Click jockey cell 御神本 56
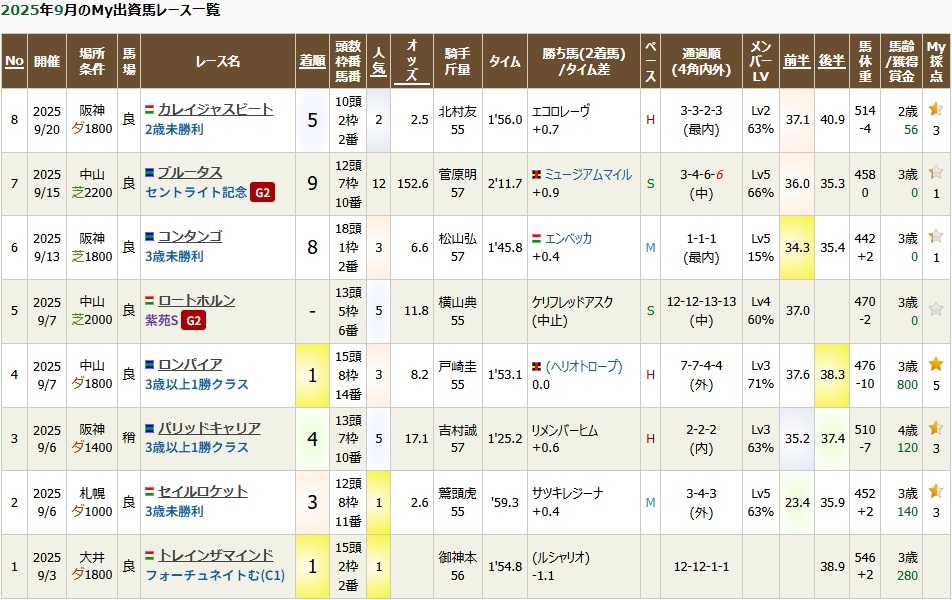The height and width of the screenshot is (600, 952). 458,566
